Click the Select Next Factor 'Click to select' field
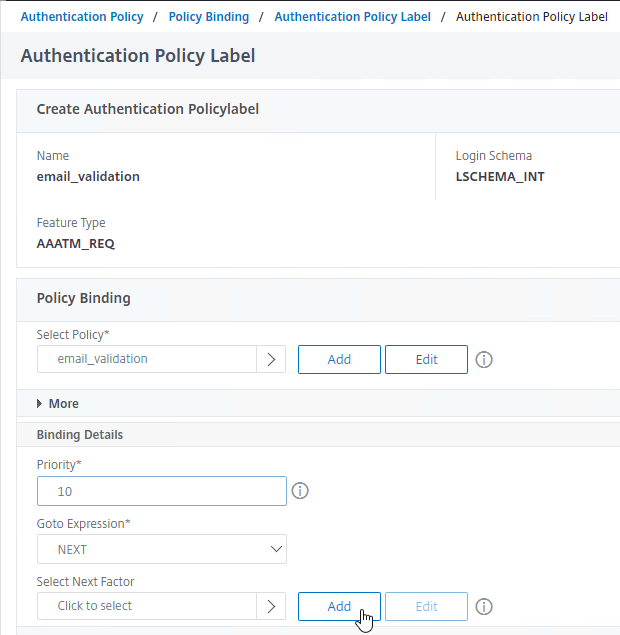Image resolution: width=620 pixels, height=635 pixels. coord(147,606)
